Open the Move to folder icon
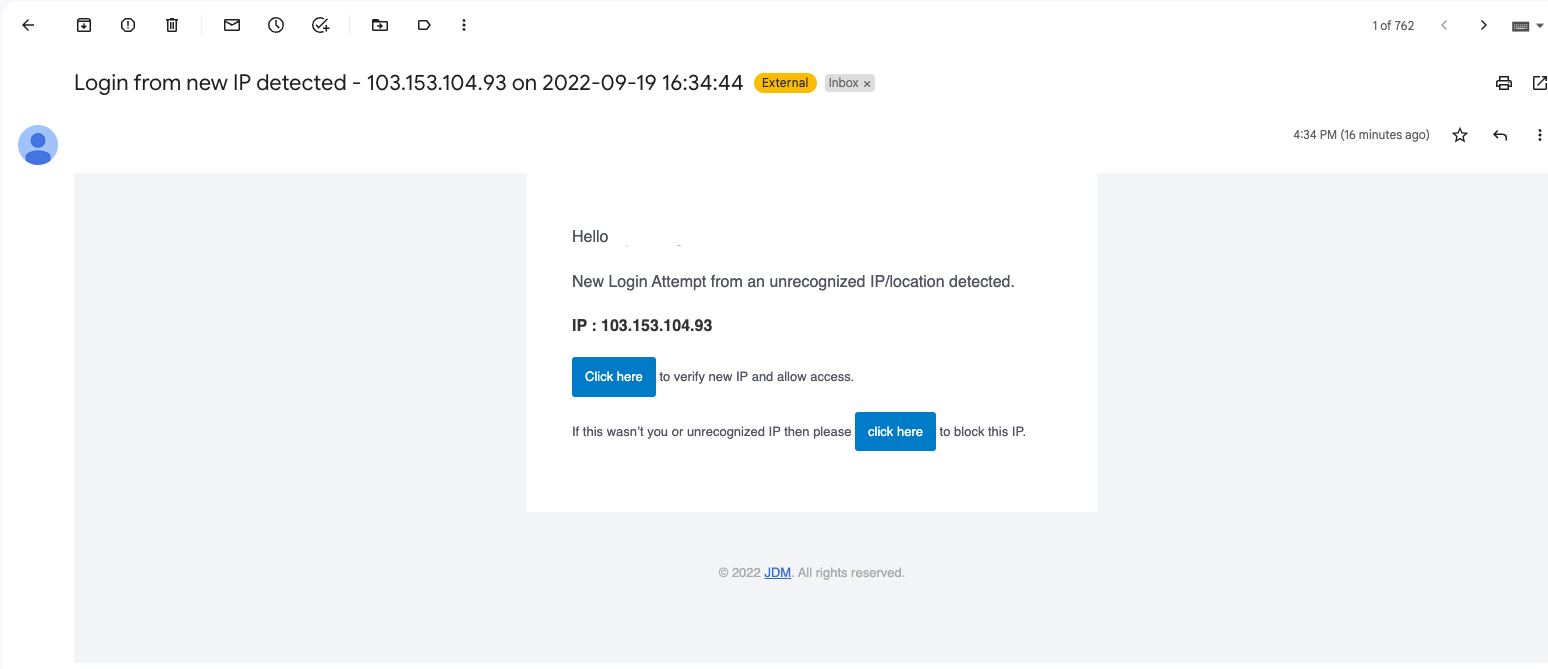Screen dimensions: 1548x669 pos(380,25)
